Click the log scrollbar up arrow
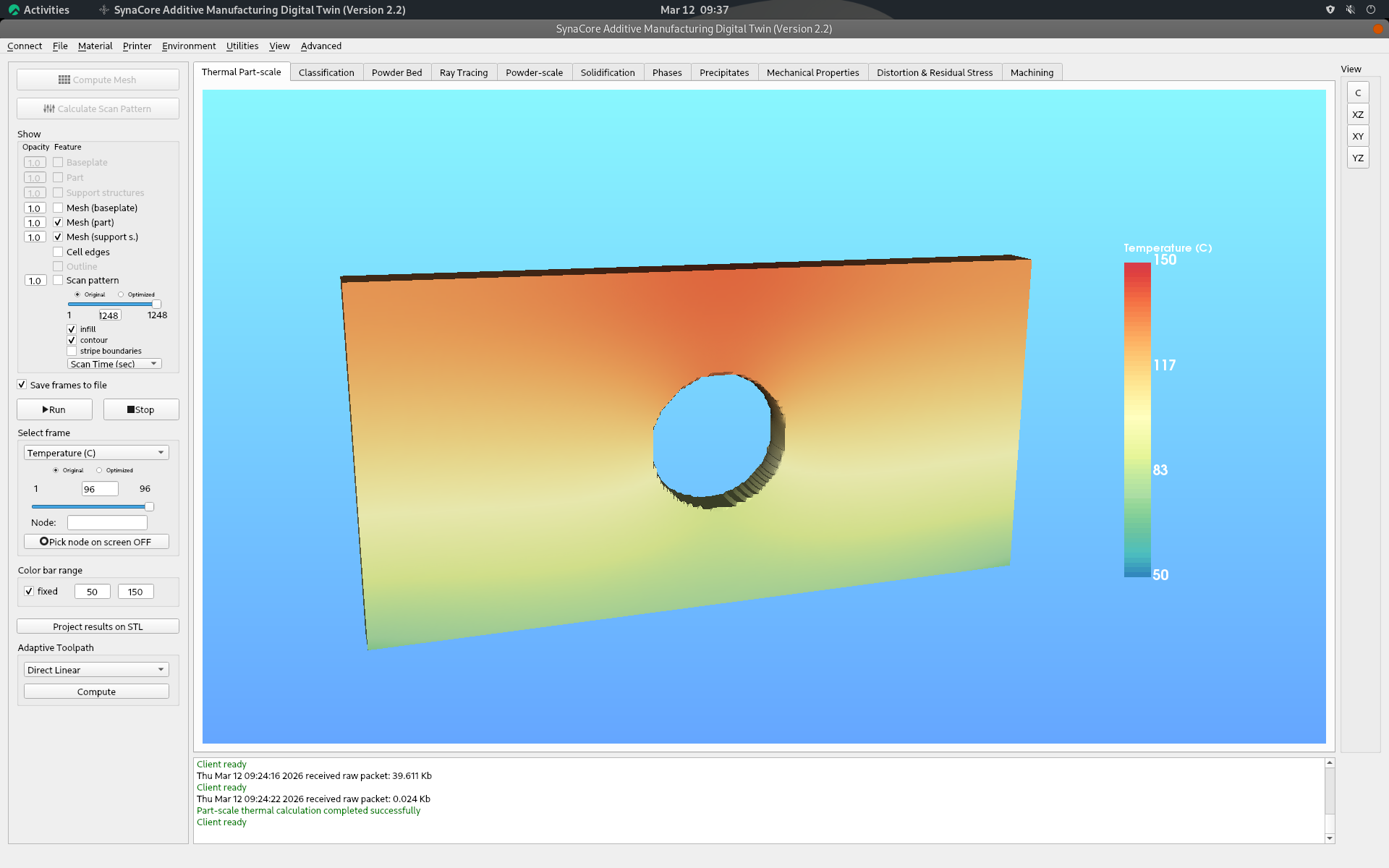This screenshot has width=1389, height=868. click(1329, 762)
